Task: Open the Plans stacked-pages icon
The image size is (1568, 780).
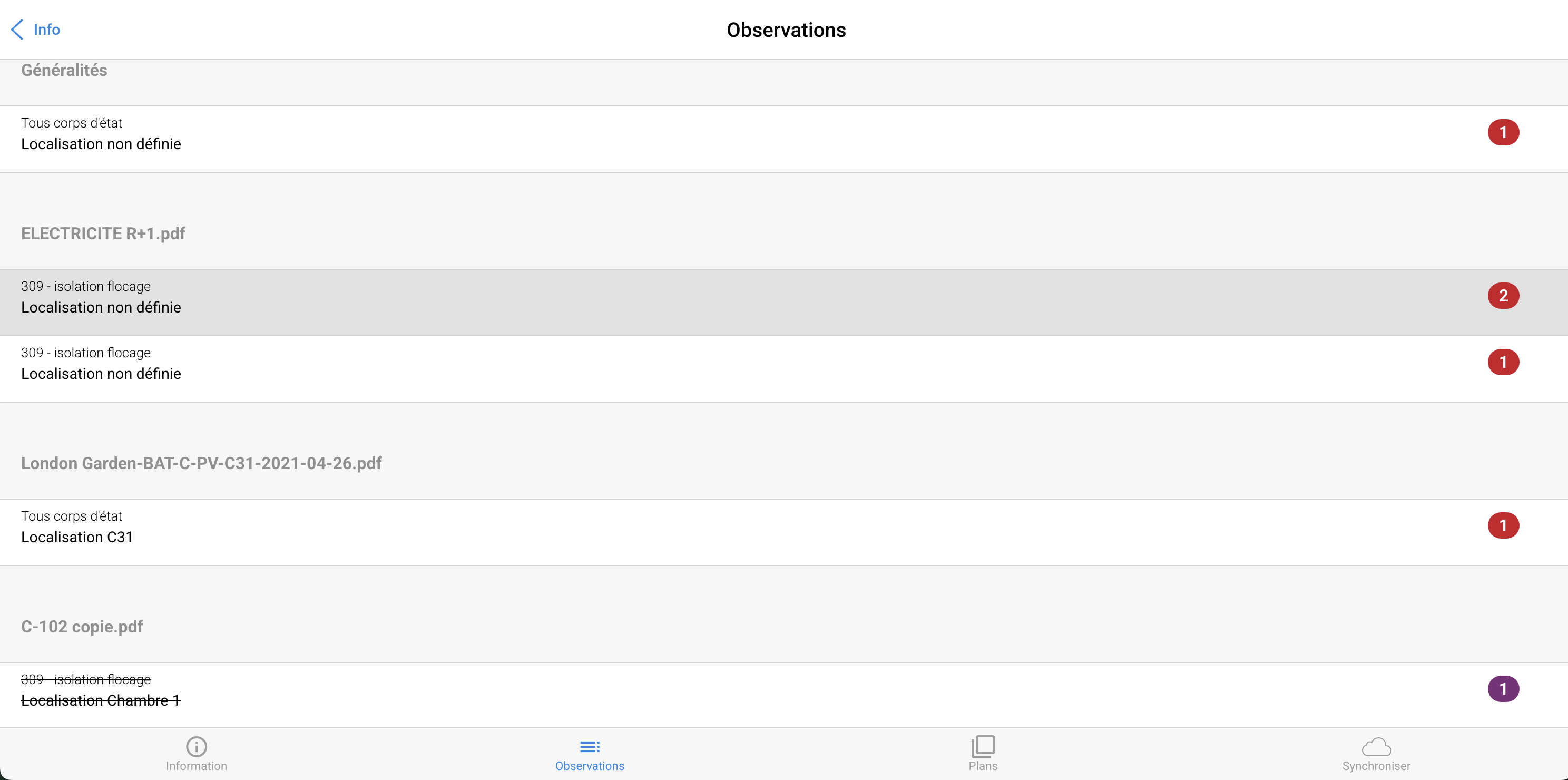Action: 983,746
